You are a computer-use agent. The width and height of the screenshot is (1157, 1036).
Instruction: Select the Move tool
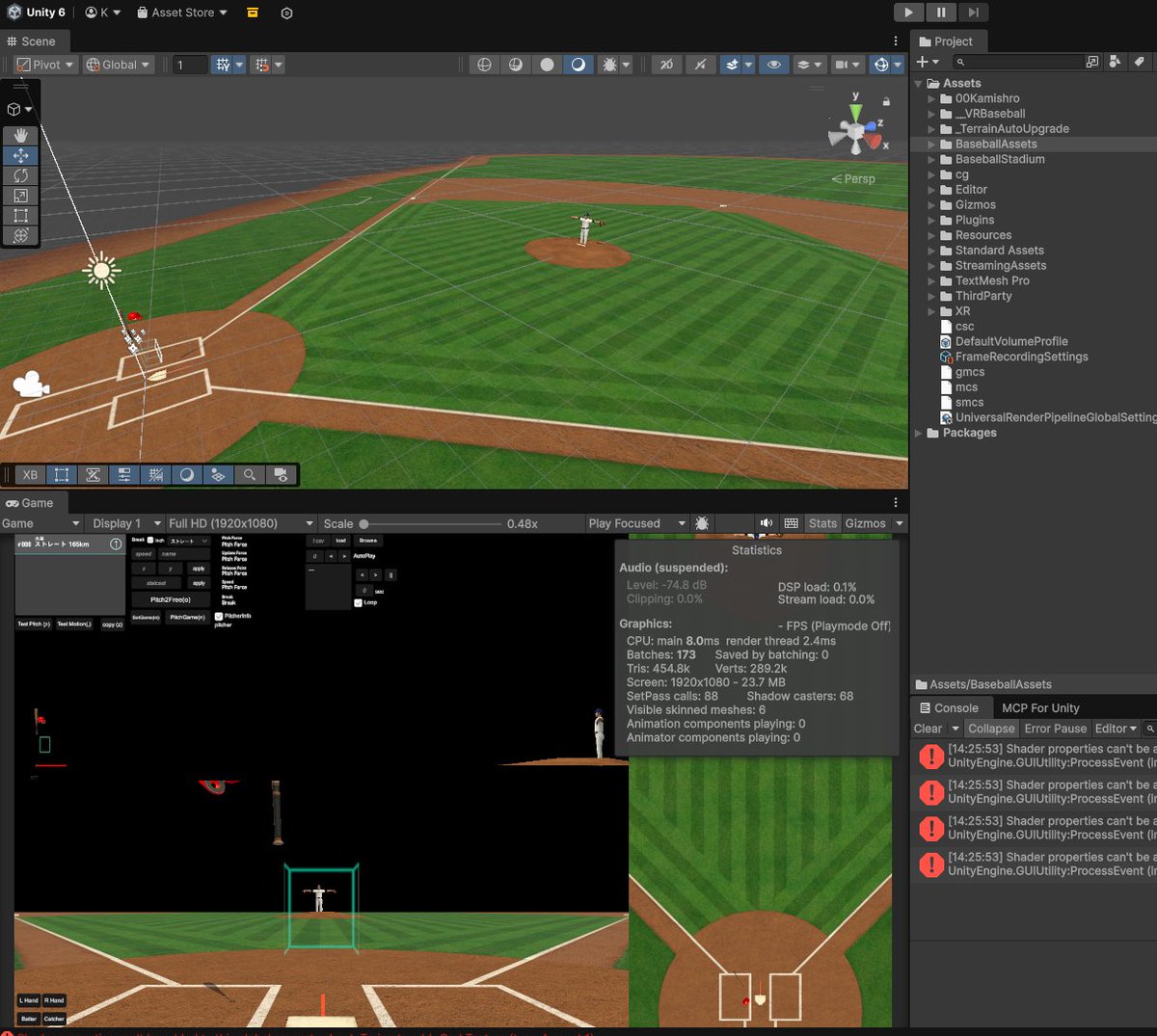click(20, 155)
